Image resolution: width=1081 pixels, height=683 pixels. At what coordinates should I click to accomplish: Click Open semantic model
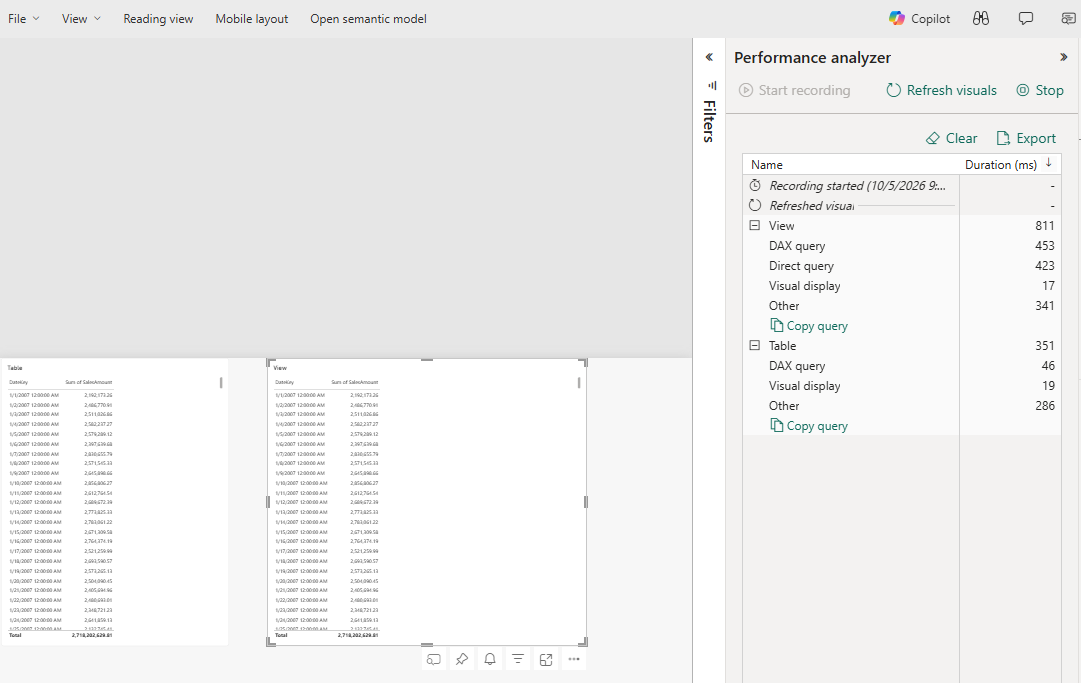pyautogui.click(x=368, y=19)
